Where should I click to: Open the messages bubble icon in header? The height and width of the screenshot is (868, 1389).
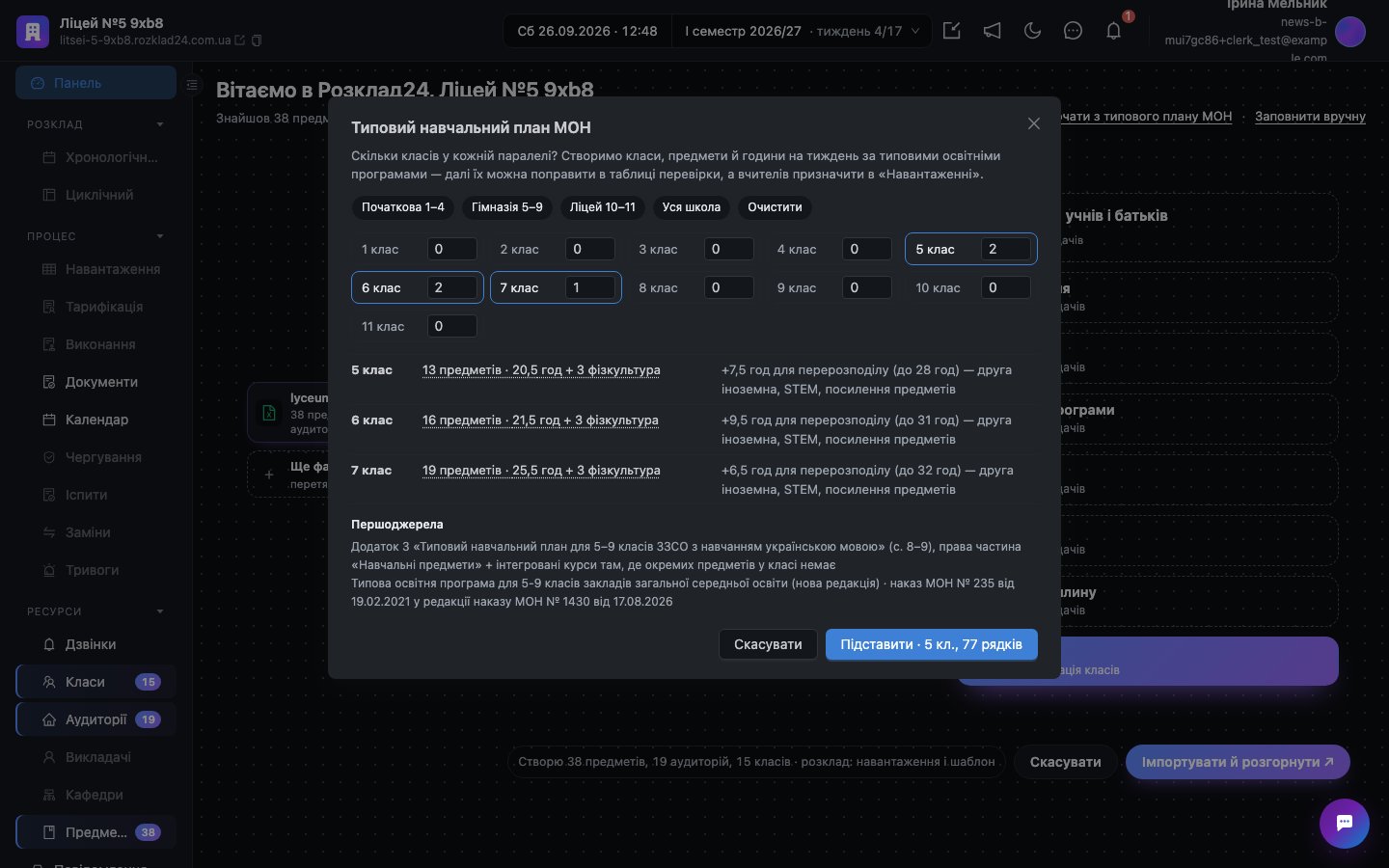click(1073, 31)
